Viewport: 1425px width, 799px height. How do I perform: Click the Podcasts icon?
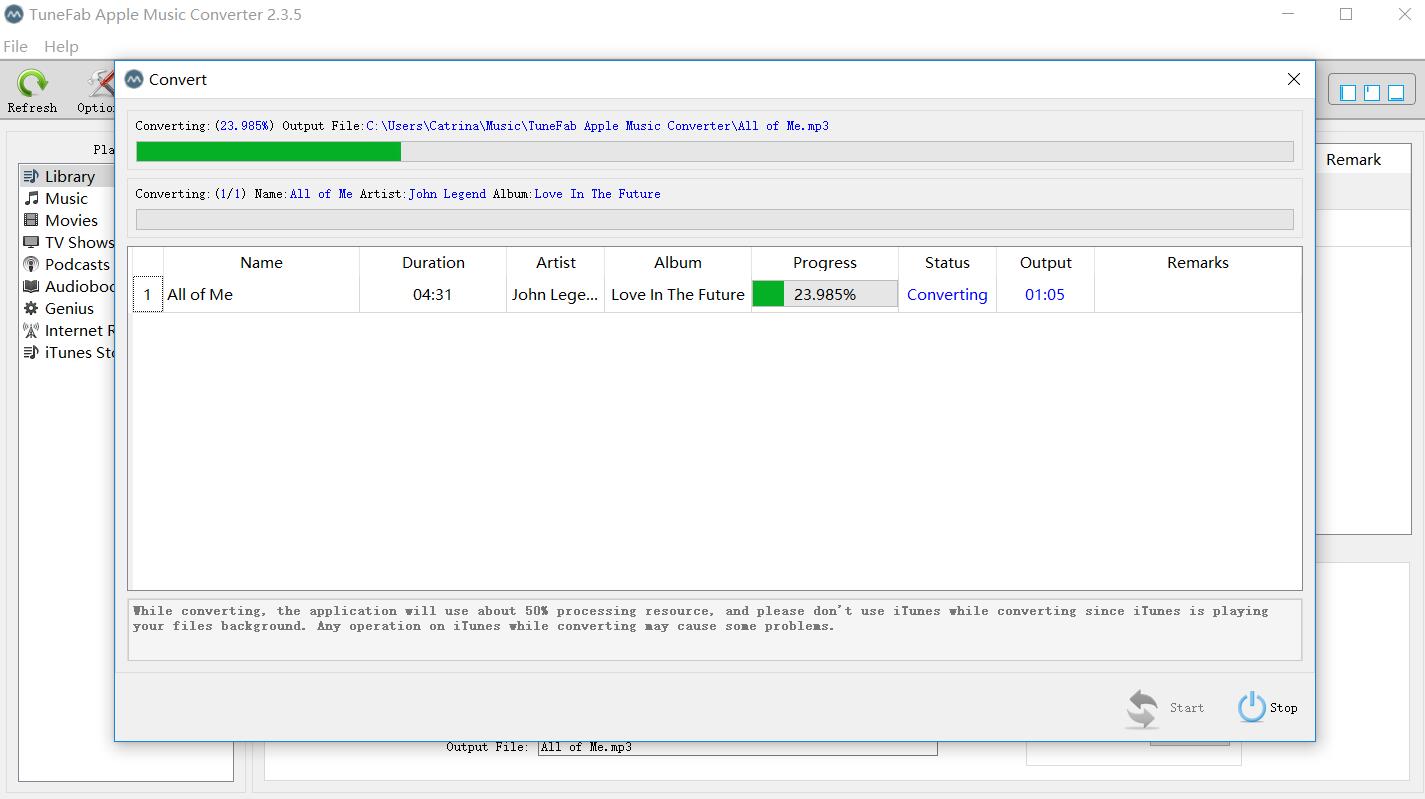(31, 264)
